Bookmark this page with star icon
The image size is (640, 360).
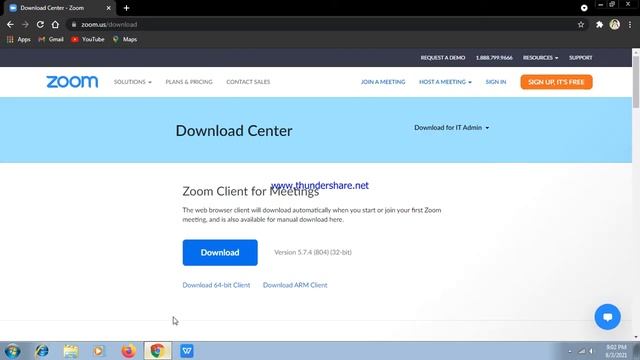(581, 24)
